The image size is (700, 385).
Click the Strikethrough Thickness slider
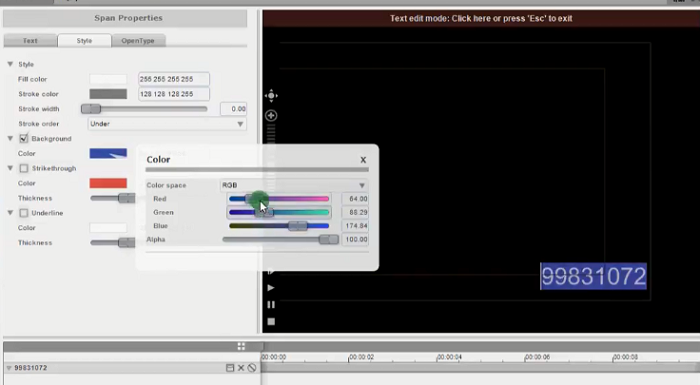pos(112,198)
